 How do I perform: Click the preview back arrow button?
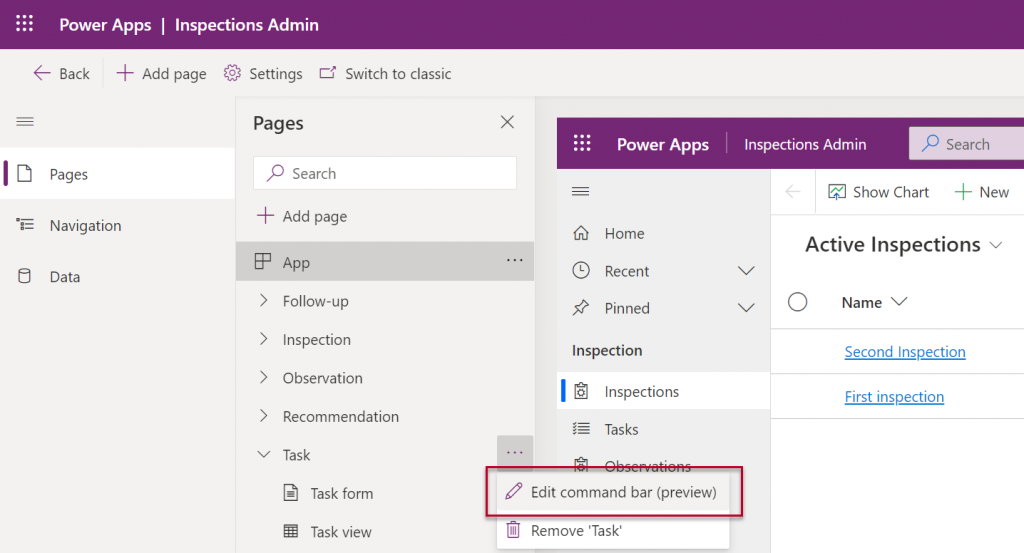click(793, 191)
